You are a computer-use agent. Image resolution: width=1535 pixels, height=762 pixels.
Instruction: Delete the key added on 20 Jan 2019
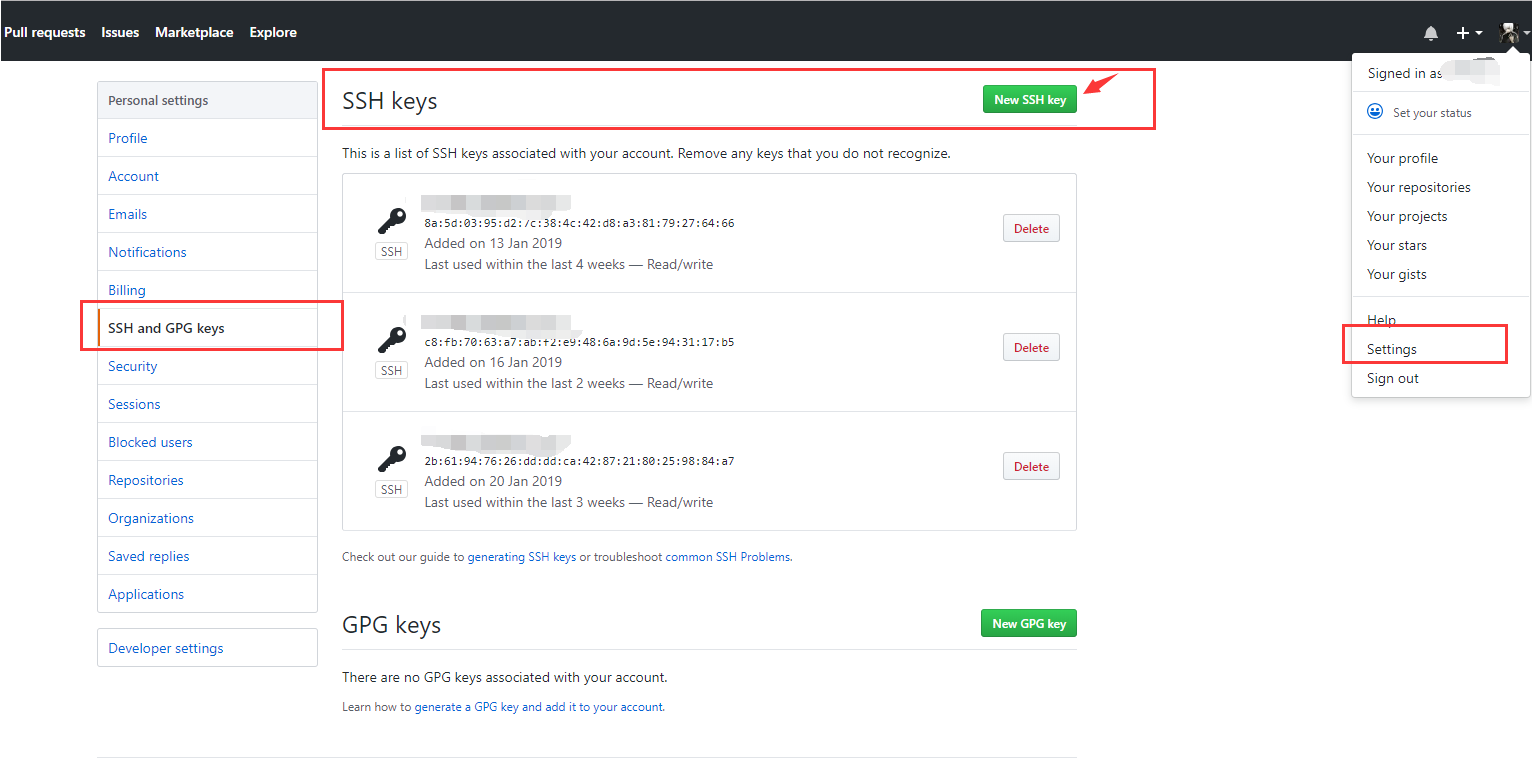pos(1031,467)
